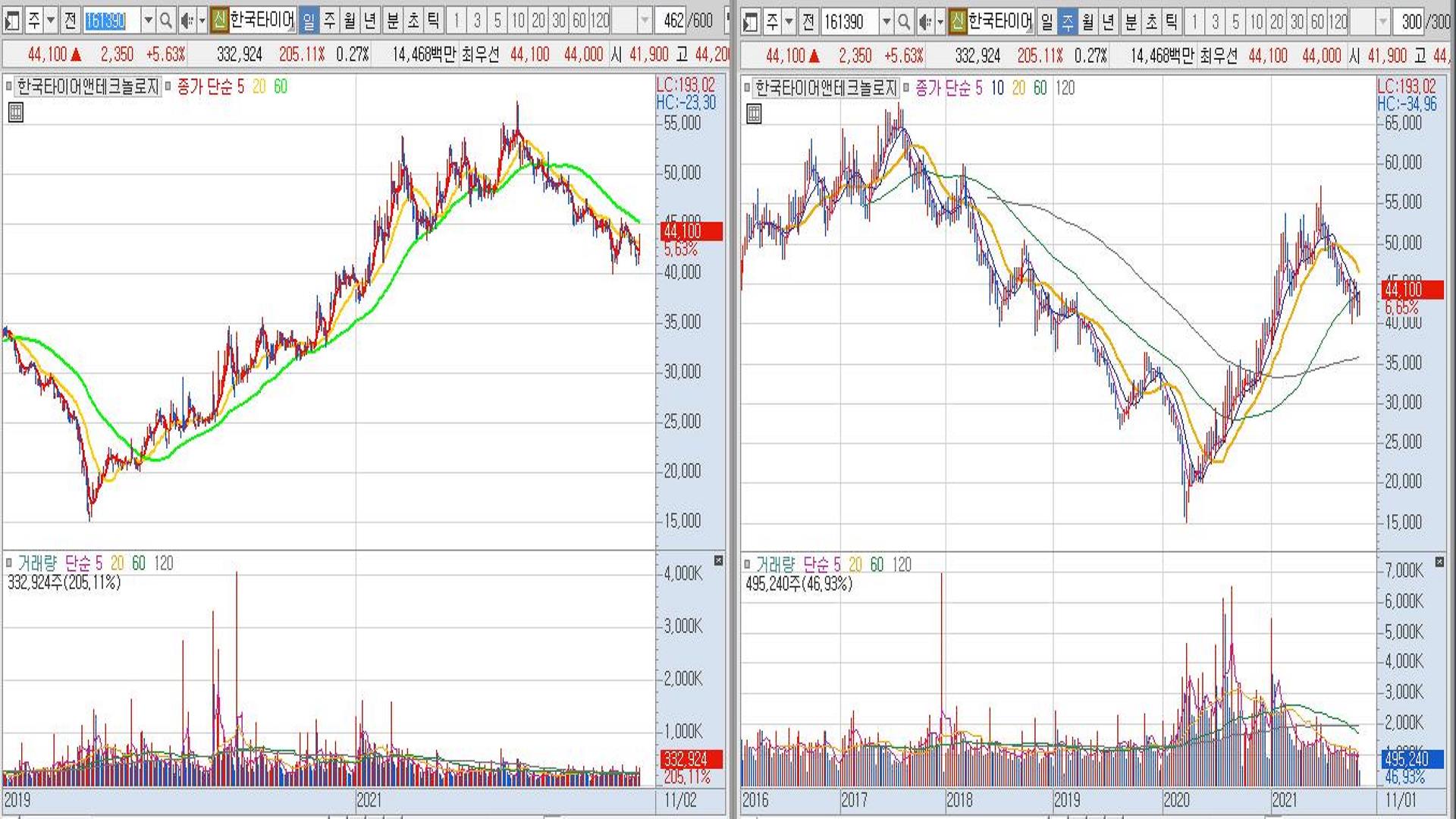Select tick (틱) period in right chart

1171,22
